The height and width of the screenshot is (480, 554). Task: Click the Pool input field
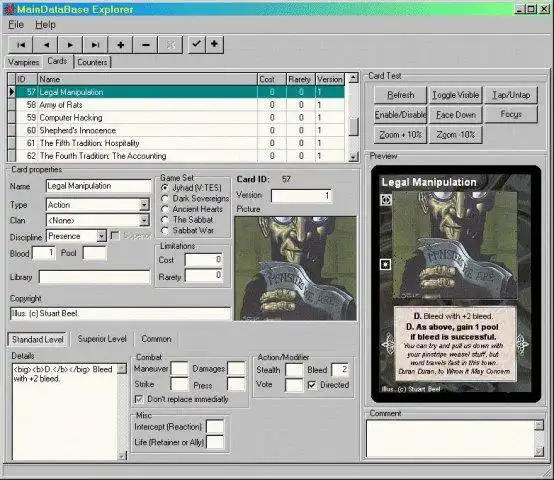tap(95, 253)
